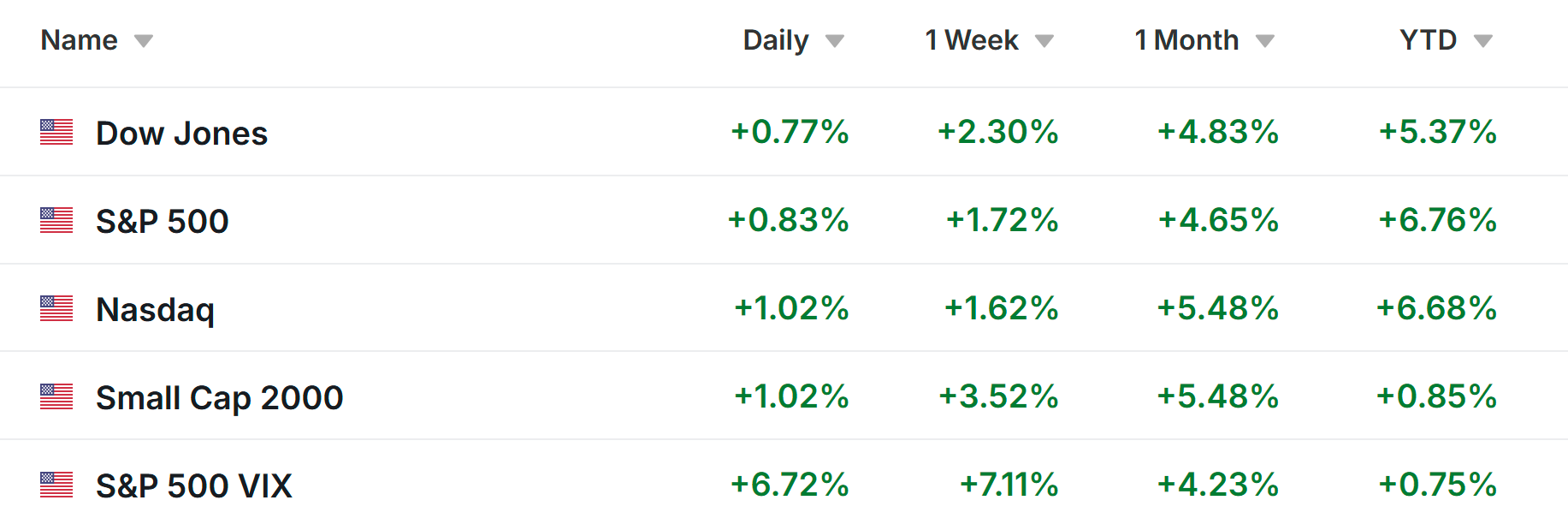Sort using the YTD arrow

click(x=1483, y=41)
